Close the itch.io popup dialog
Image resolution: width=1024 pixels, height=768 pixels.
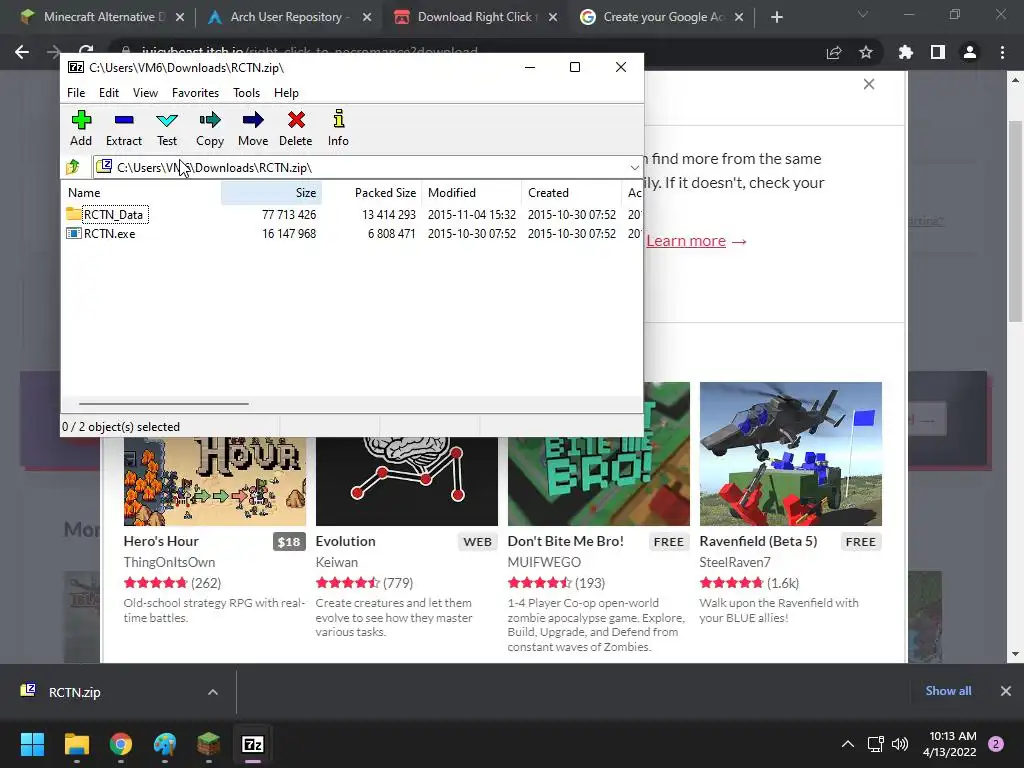(x=869, y=84)
